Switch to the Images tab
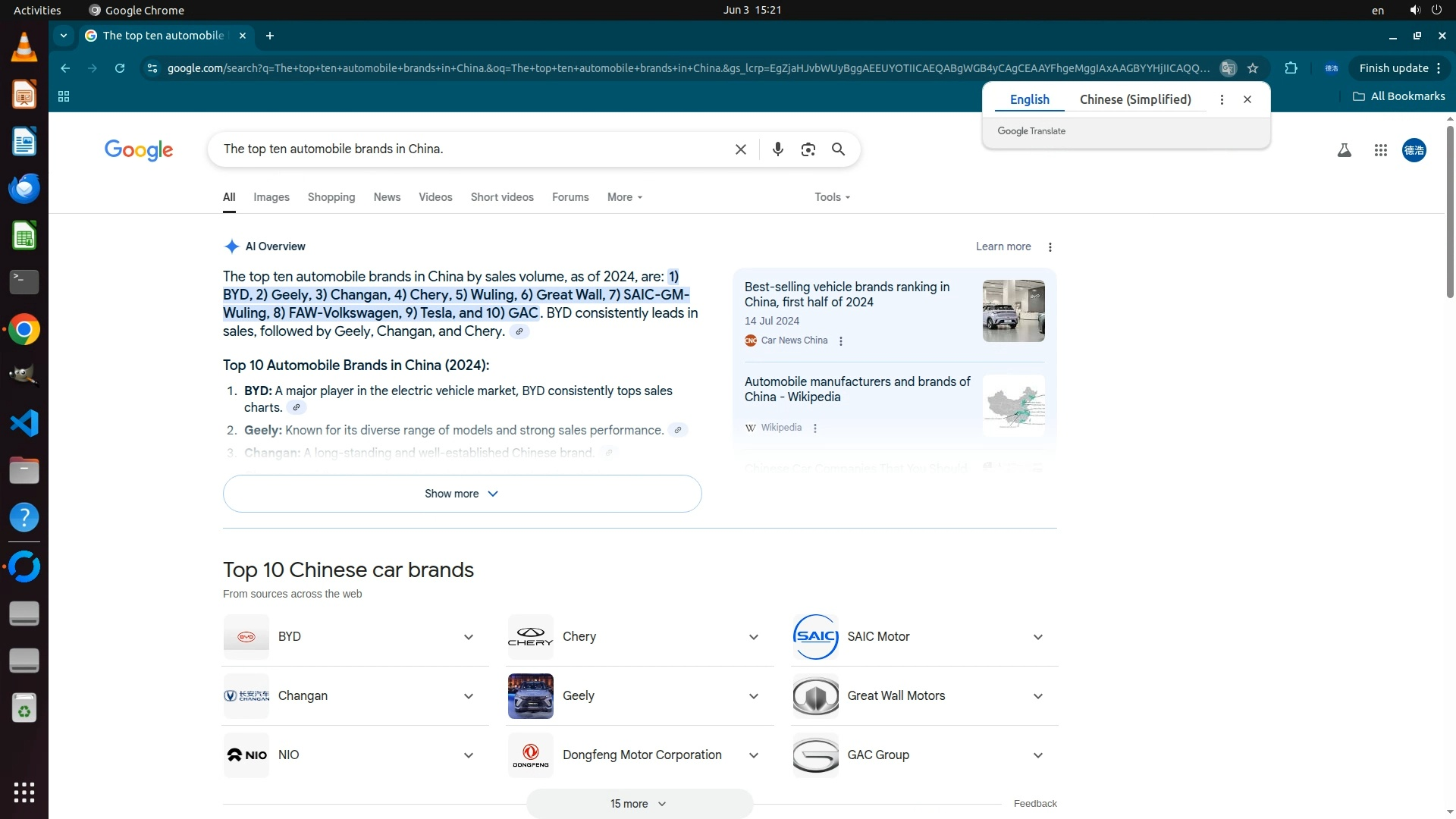 tap(271, 197)
